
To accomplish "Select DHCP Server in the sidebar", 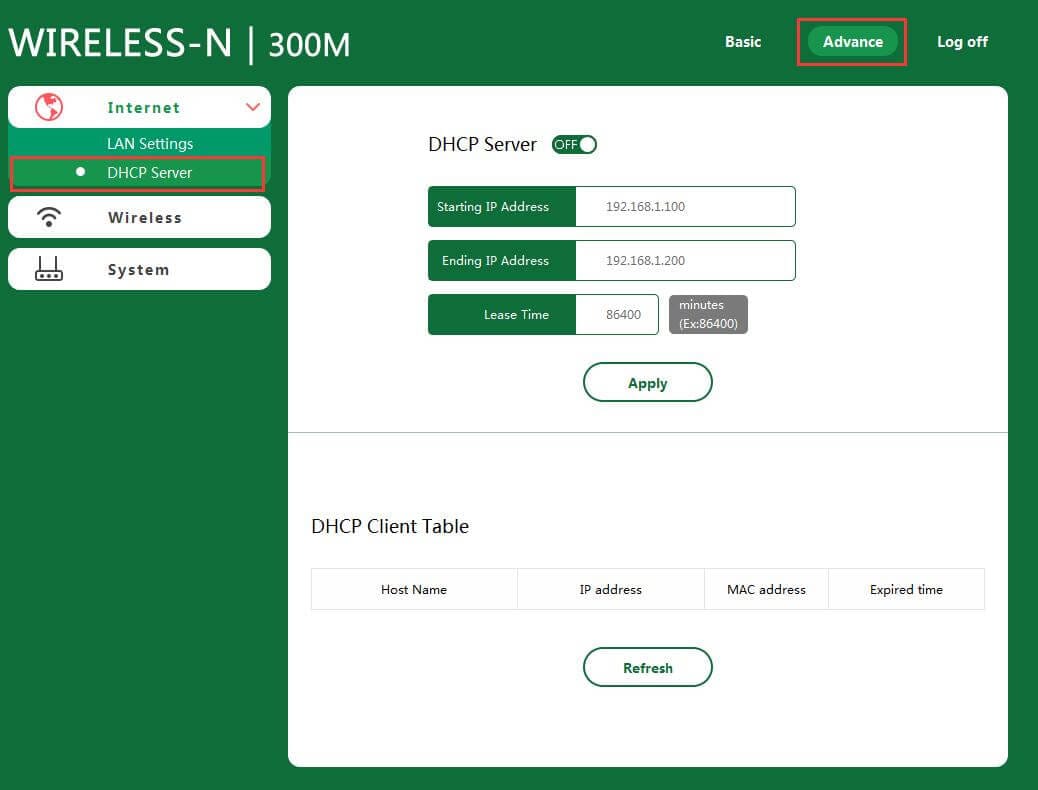I will [x=150, y=172].
